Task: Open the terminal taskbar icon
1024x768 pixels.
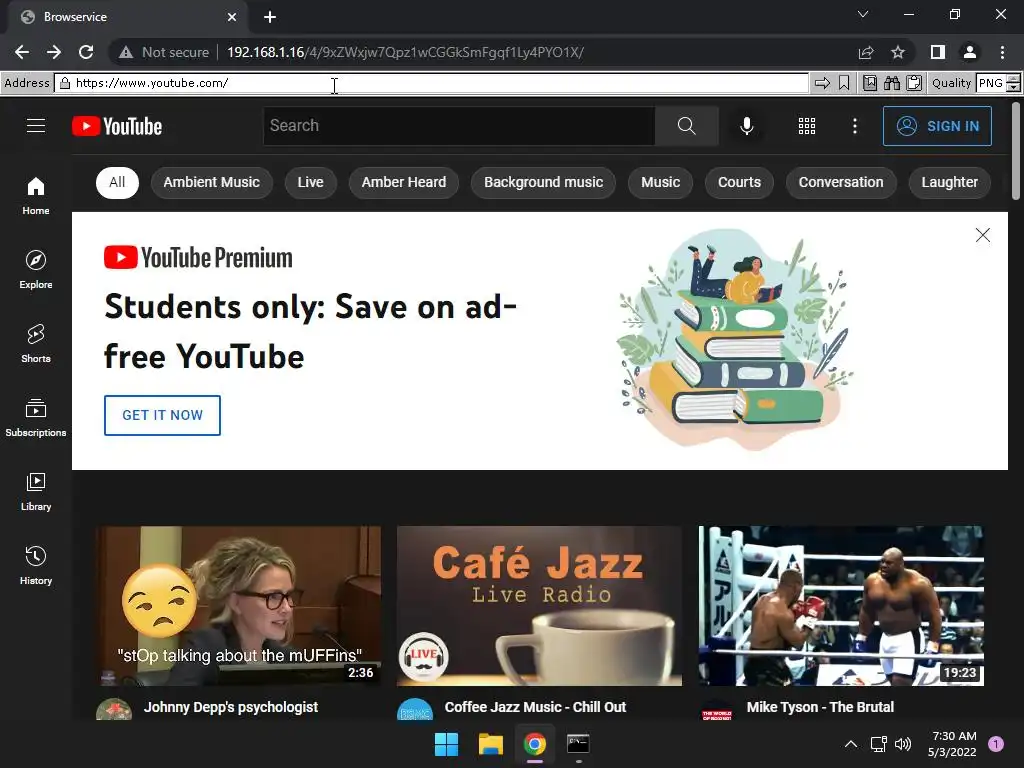Action: tap(578, 744)
